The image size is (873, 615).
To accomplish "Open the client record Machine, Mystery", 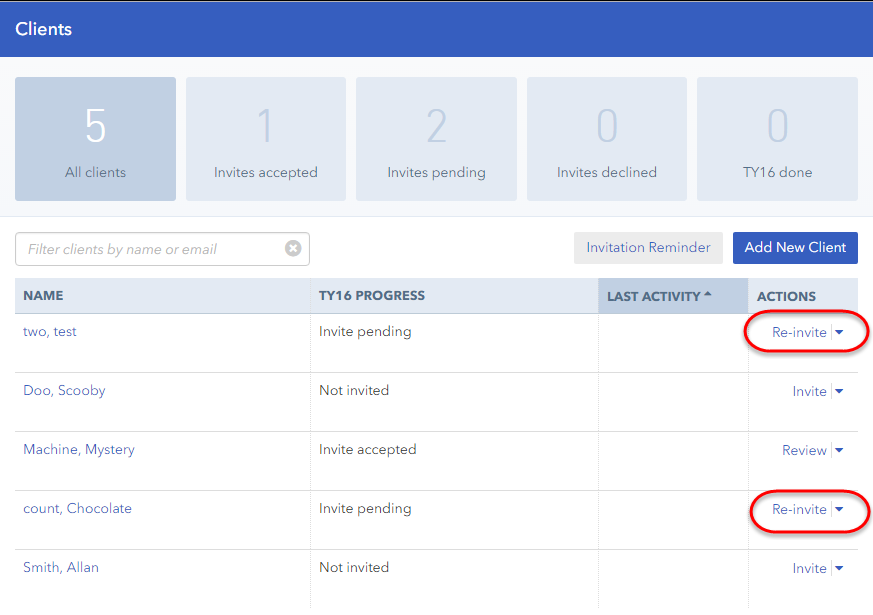I will (x=79, y=450).
